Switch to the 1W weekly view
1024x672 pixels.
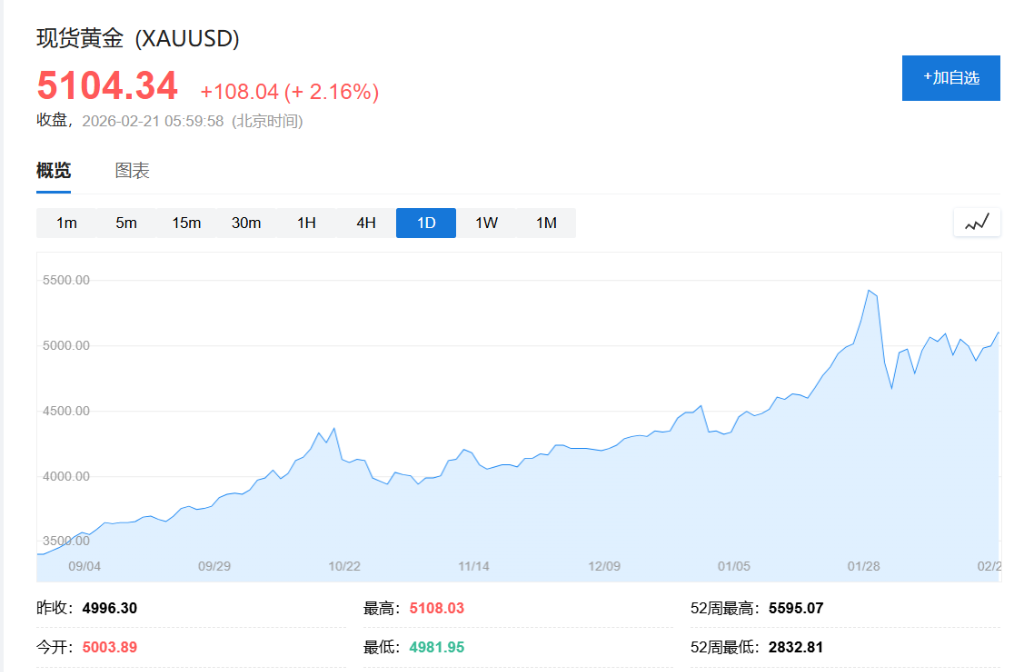(x=486, y=222)
